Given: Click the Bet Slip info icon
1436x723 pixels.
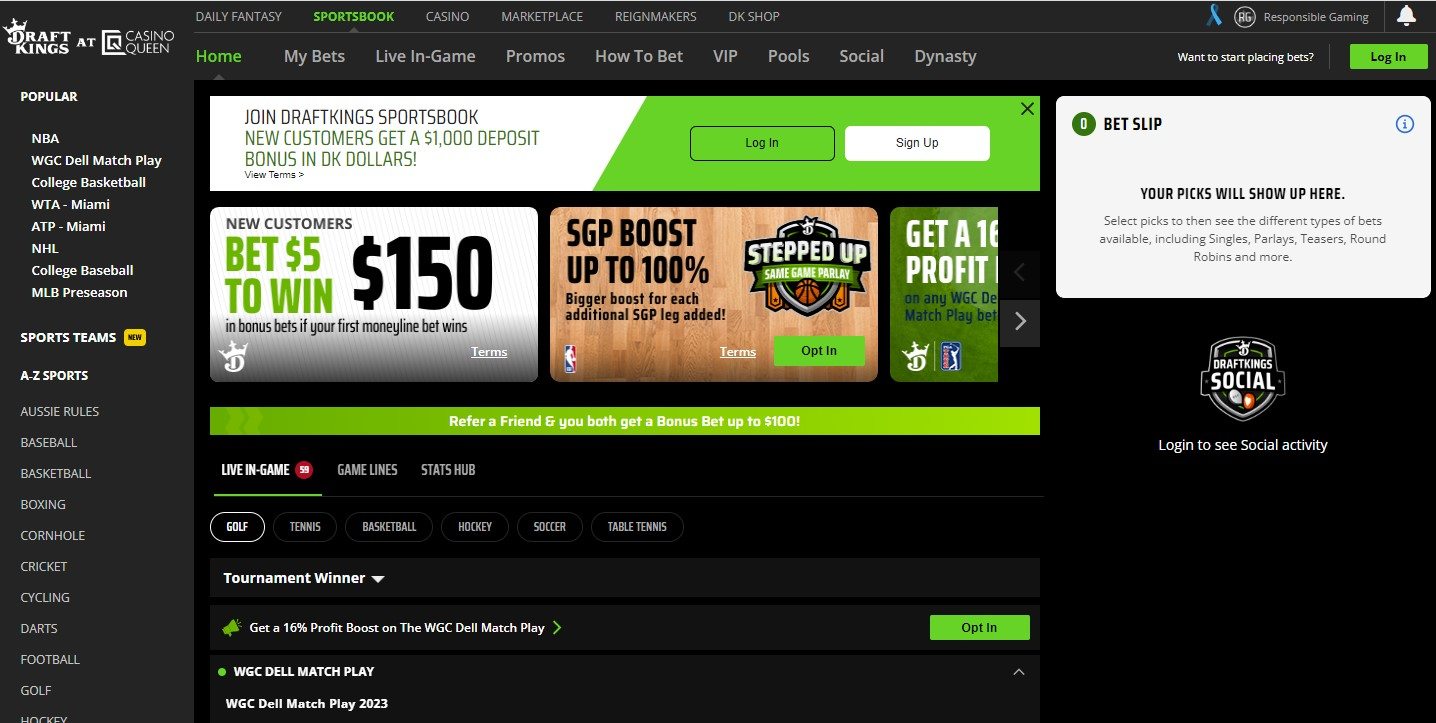Looking at the screenshot, I should tap(1405, 124).
